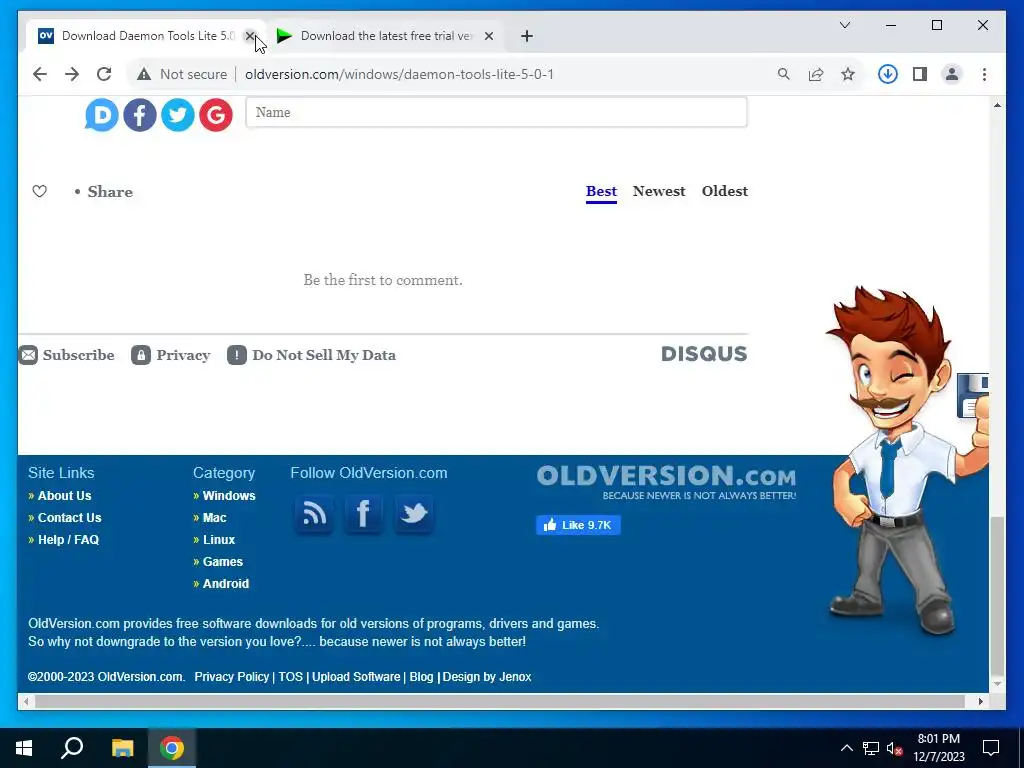Click the OLDVERSION.COM footer logo
1024x768 pixels.
[x=666, y=482]
